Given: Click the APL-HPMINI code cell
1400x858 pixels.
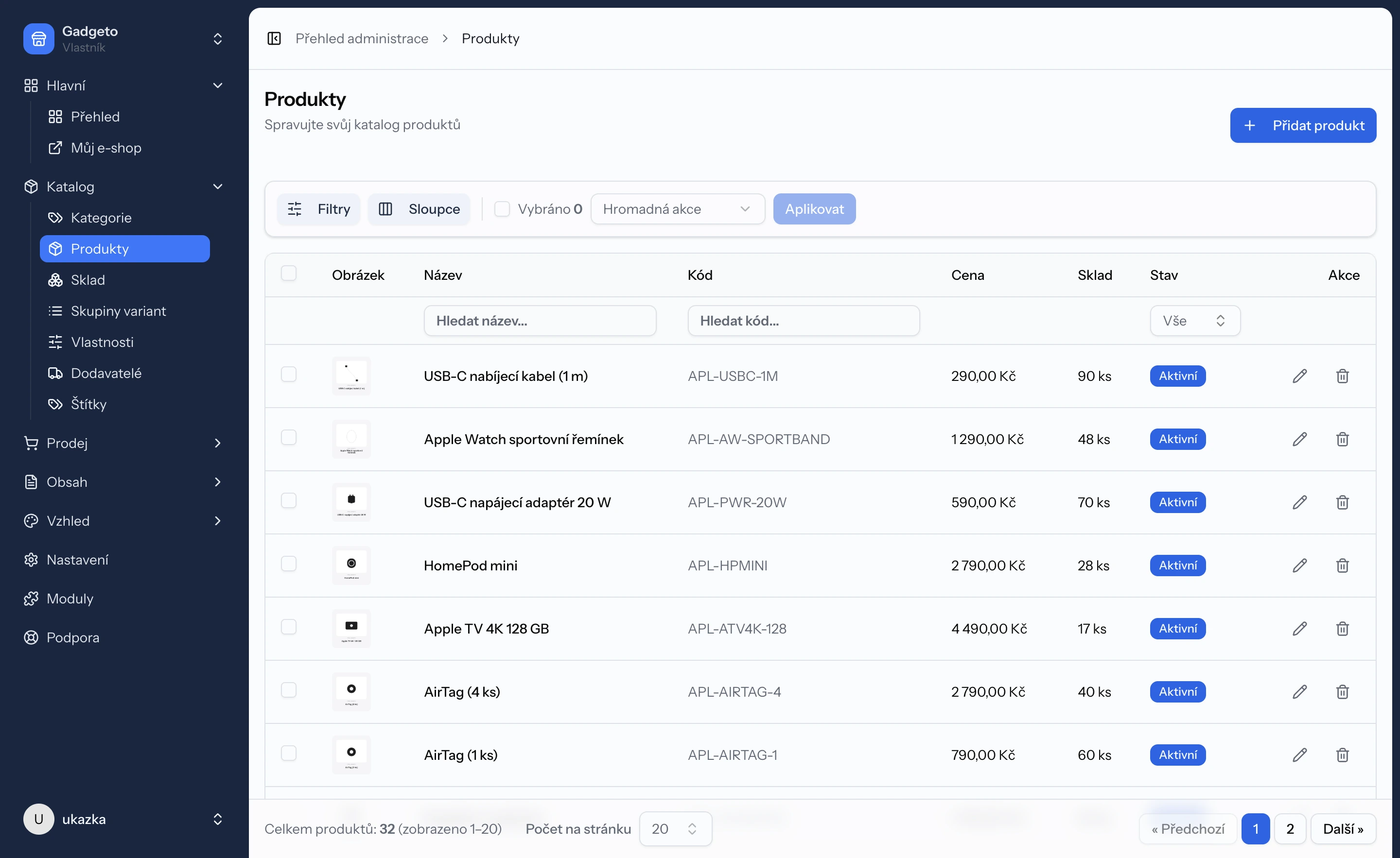Looking at the screenshot, I should point(727,565).
